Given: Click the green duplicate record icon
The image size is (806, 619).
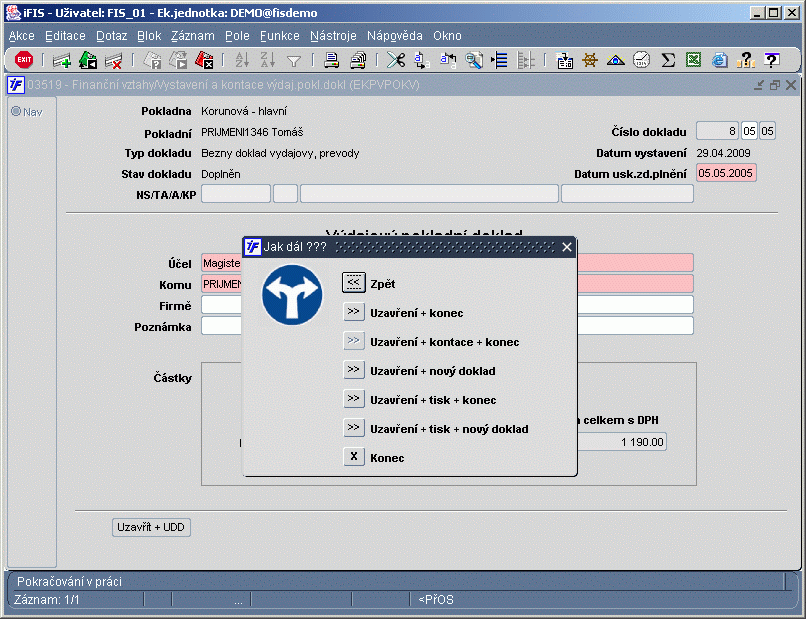Looking at the screenshot, I should tap(88, 61).
